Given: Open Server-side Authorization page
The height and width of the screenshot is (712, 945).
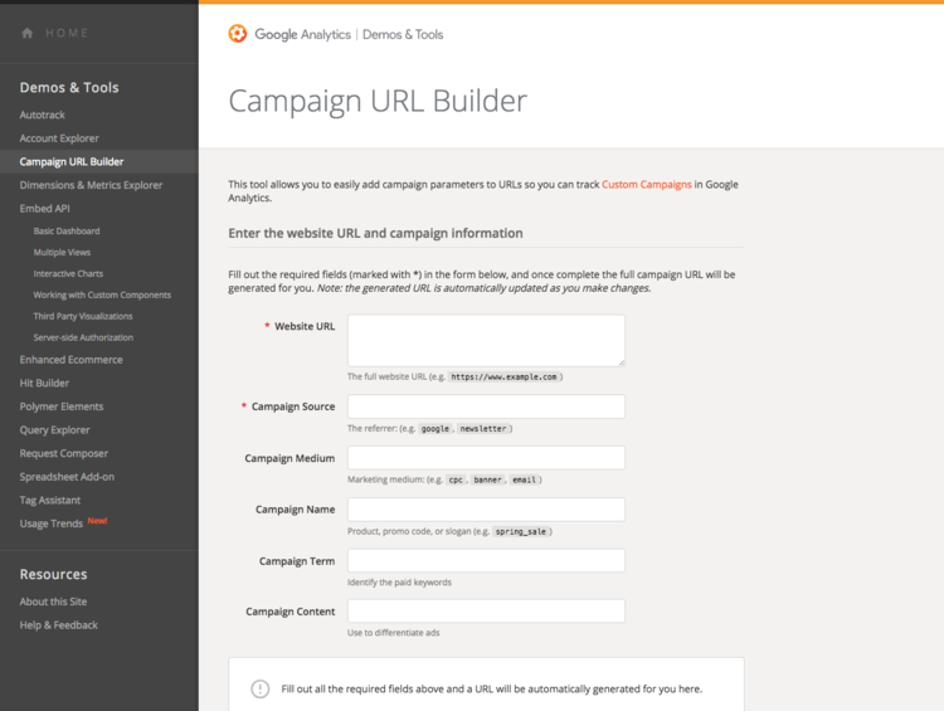Looking at the screenshot, I should 83,337.
